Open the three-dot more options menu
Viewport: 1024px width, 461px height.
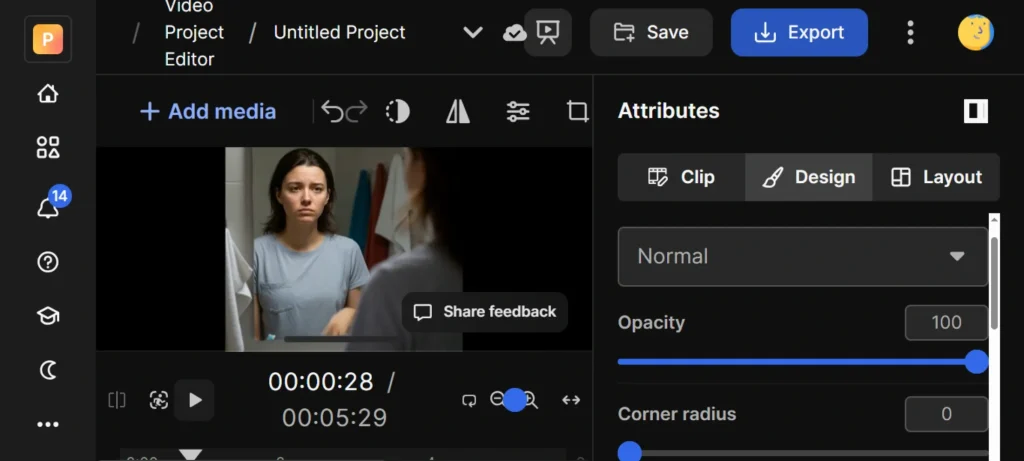910,33
